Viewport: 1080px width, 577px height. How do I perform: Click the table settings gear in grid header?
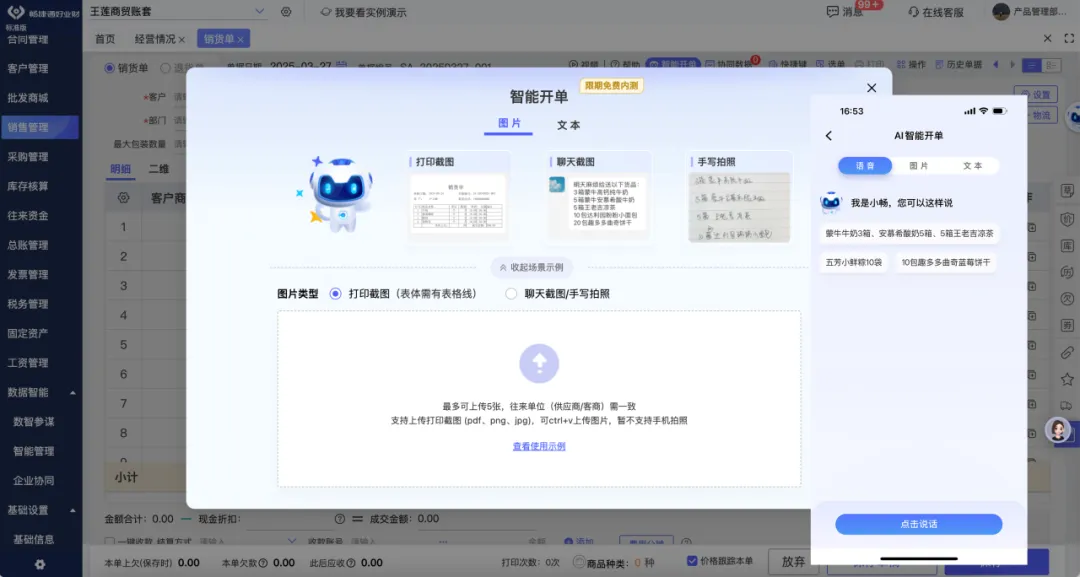[x=123, y=198]
